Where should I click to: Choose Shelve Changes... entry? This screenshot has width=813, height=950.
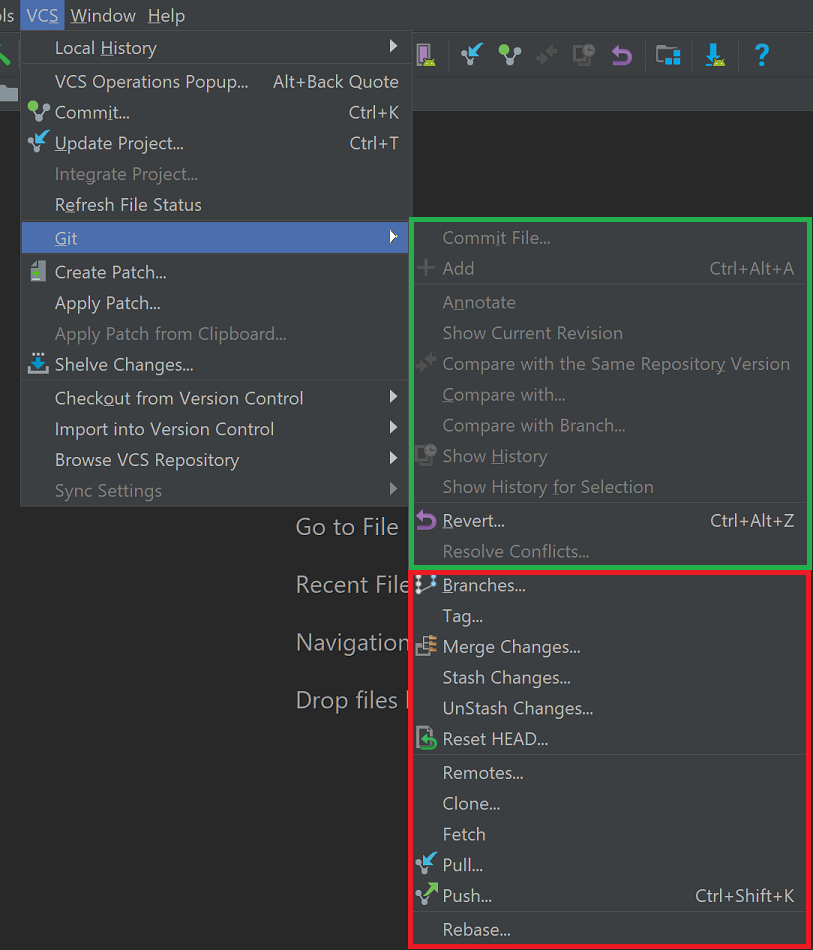[x=216, y=364]
